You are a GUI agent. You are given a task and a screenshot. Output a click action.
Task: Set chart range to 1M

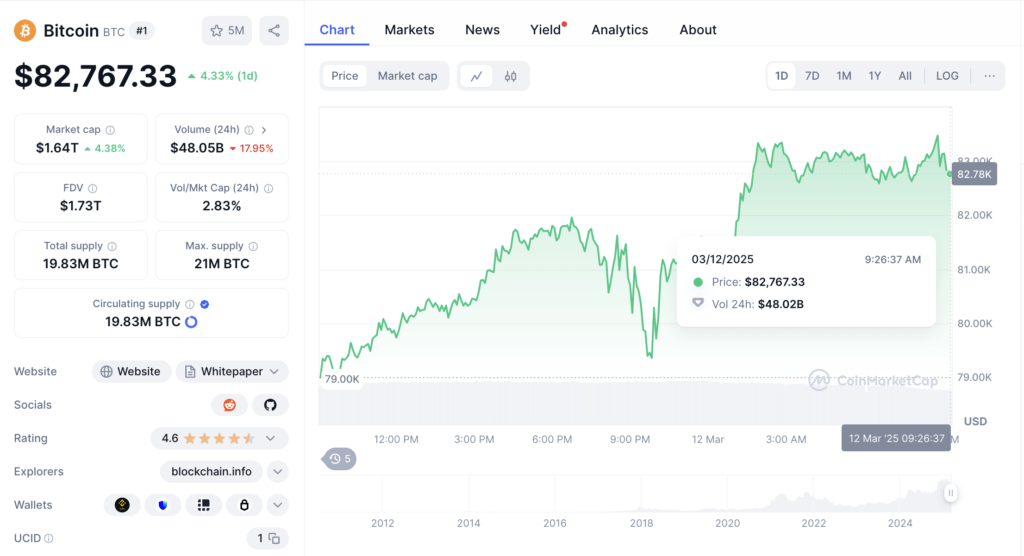[x=844, y=76]
